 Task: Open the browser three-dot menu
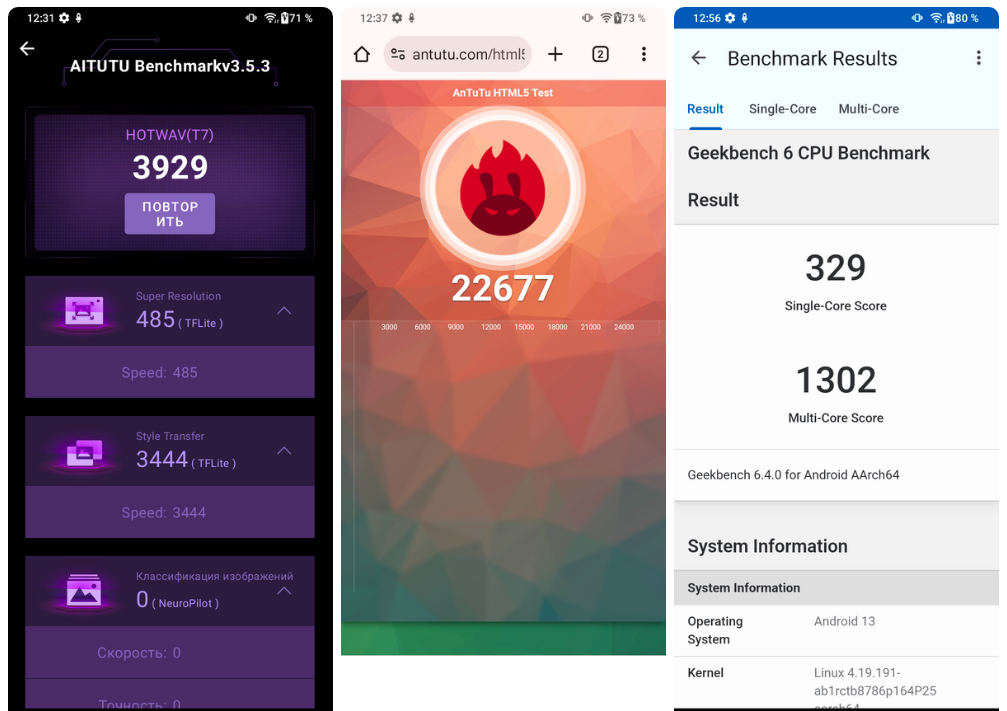point(644,55)
